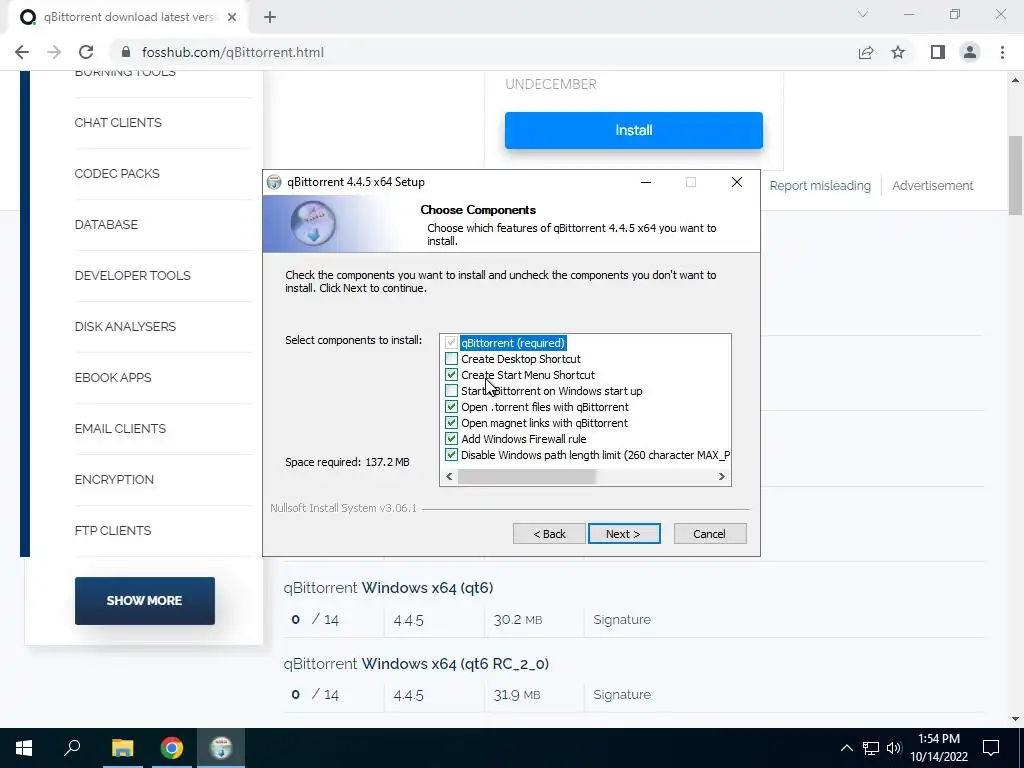Open CHAT CLIENTS category
The width and height of the screenshot is (1024, 768).
click(118, 123)
